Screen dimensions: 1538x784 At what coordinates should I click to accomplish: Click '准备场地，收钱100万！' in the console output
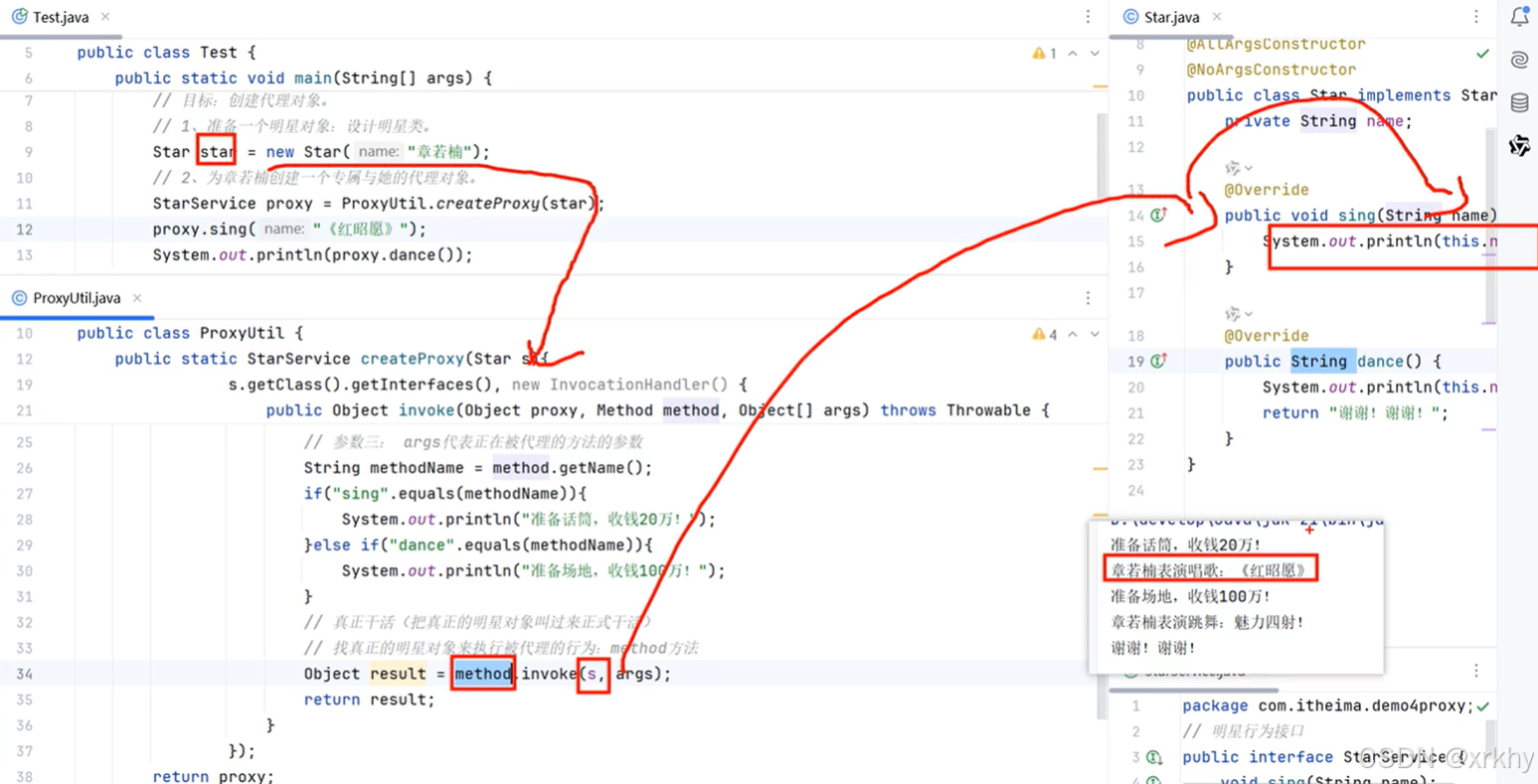(1190, 596)
